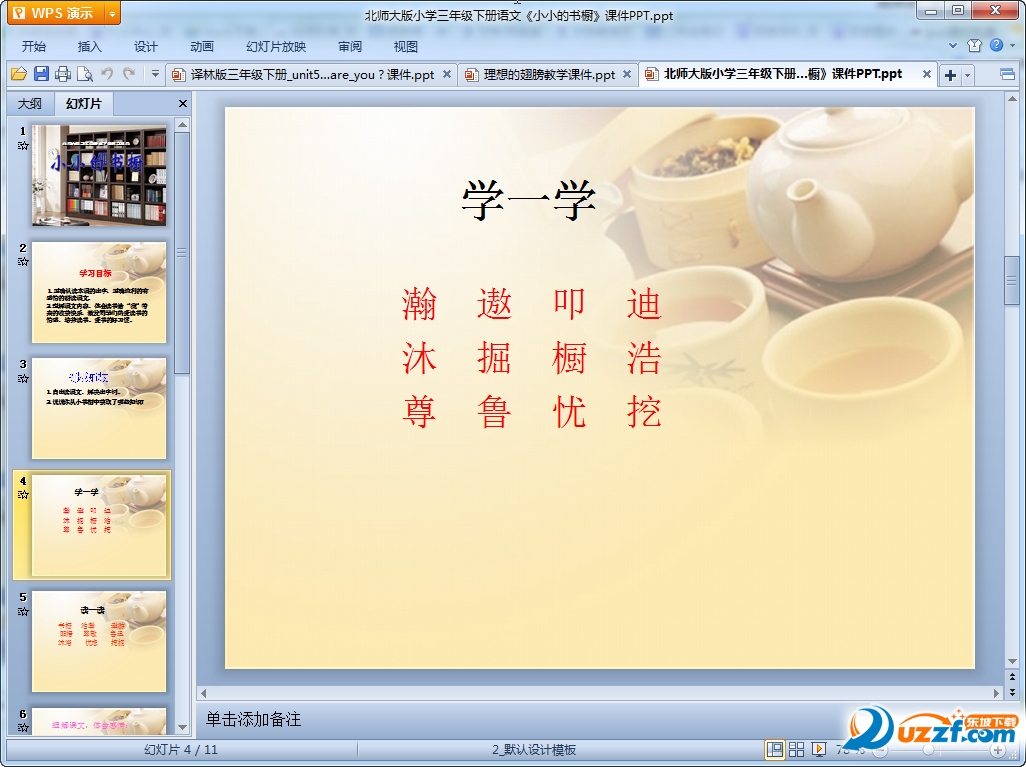Switch to slide sorter view in status bar
The height and width of the screenshot is (767, 1026).
796,749
